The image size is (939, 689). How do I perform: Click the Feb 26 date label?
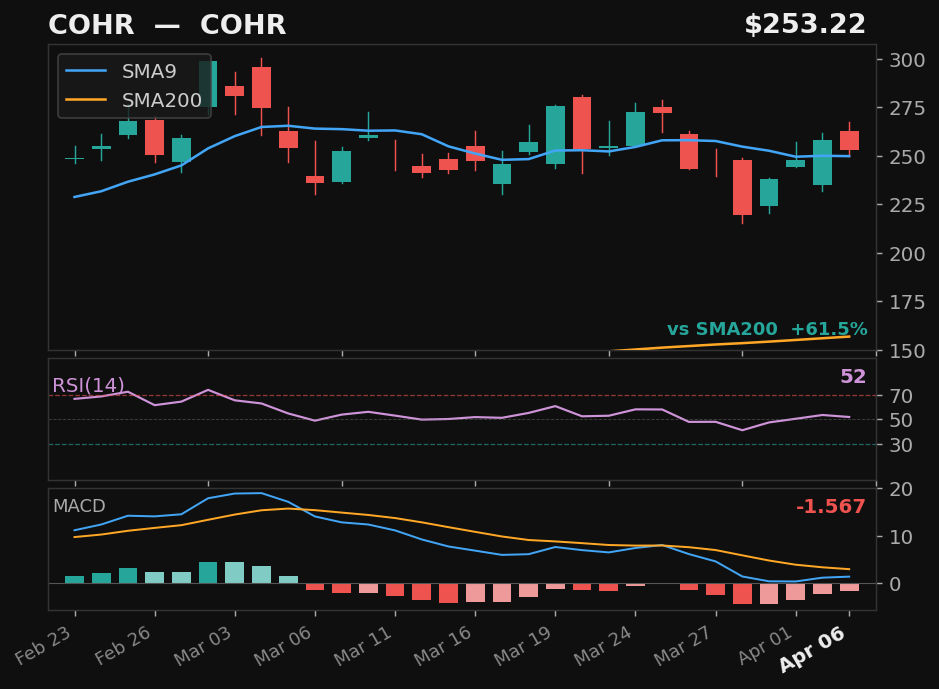coord(125,645)
